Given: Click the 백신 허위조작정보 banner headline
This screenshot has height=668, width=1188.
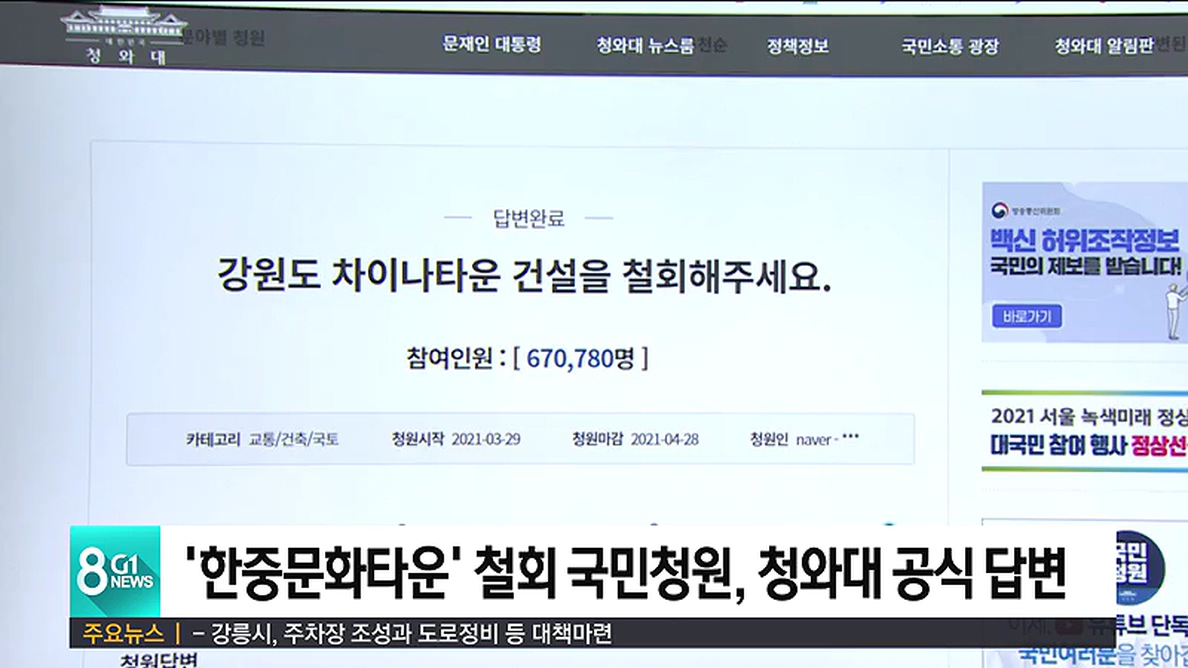Looking at the screenshot, I should tap(1086, 242).
